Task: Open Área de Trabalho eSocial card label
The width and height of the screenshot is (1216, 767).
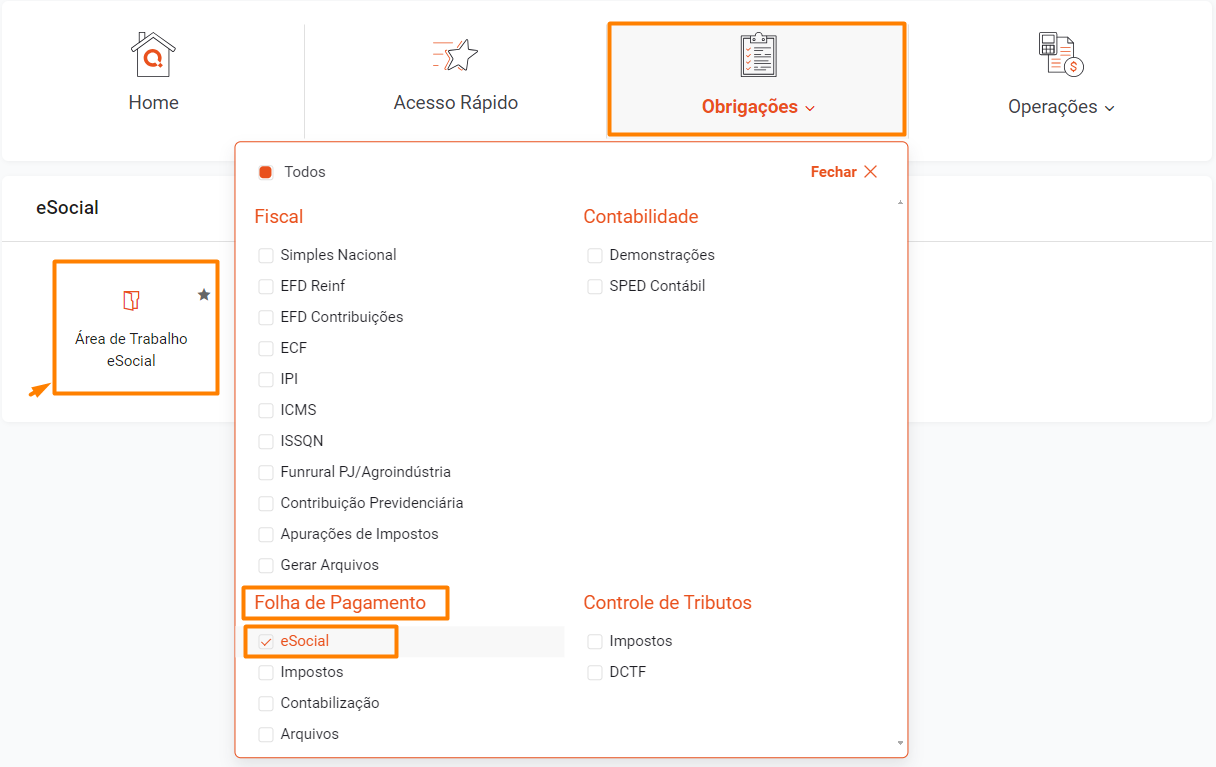Action: click(x=131, y=350)
